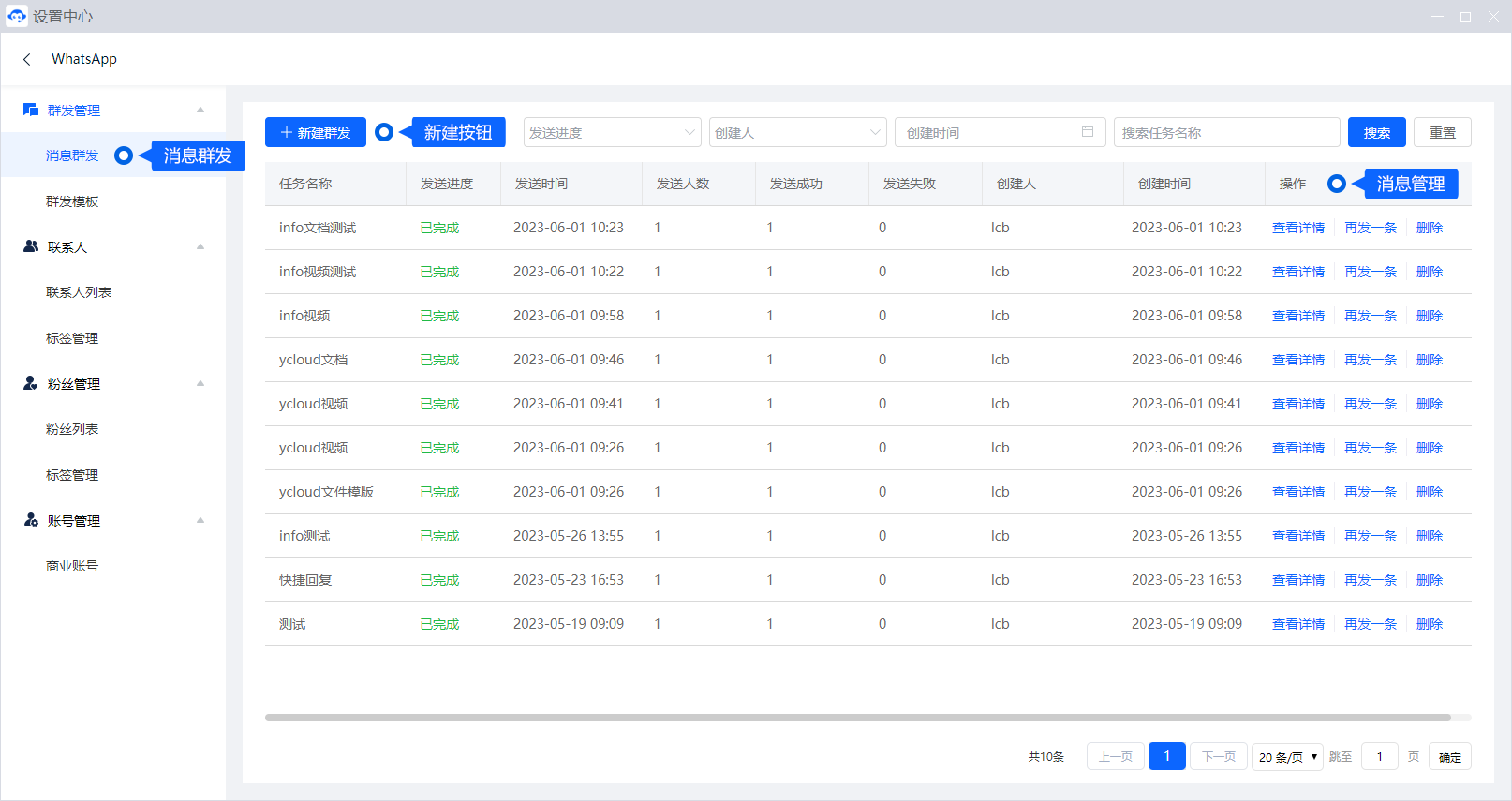Image resolution: width=1512 pixels, height=801 pixels.
Task: Delete the 快捷回复 task
Action: pyautogui.click(x=1429, y=580)
